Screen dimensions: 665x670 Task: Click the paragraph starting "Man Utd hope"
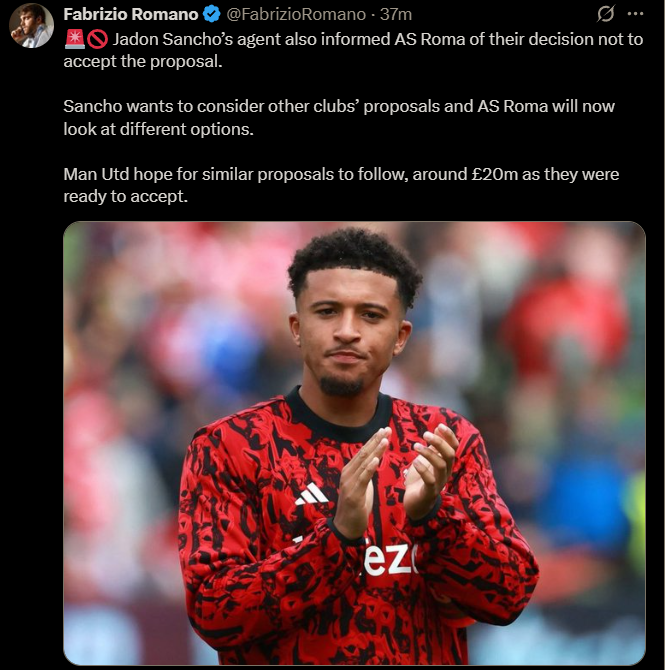click(x=341, y=185)
